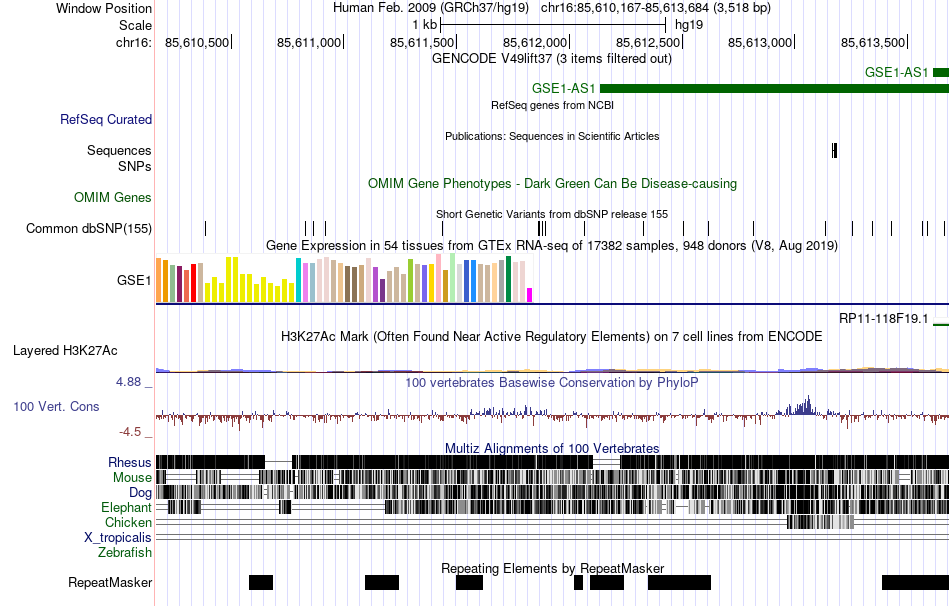Open OMIM Gene Phenotypes track title

[x=553, y=184]
